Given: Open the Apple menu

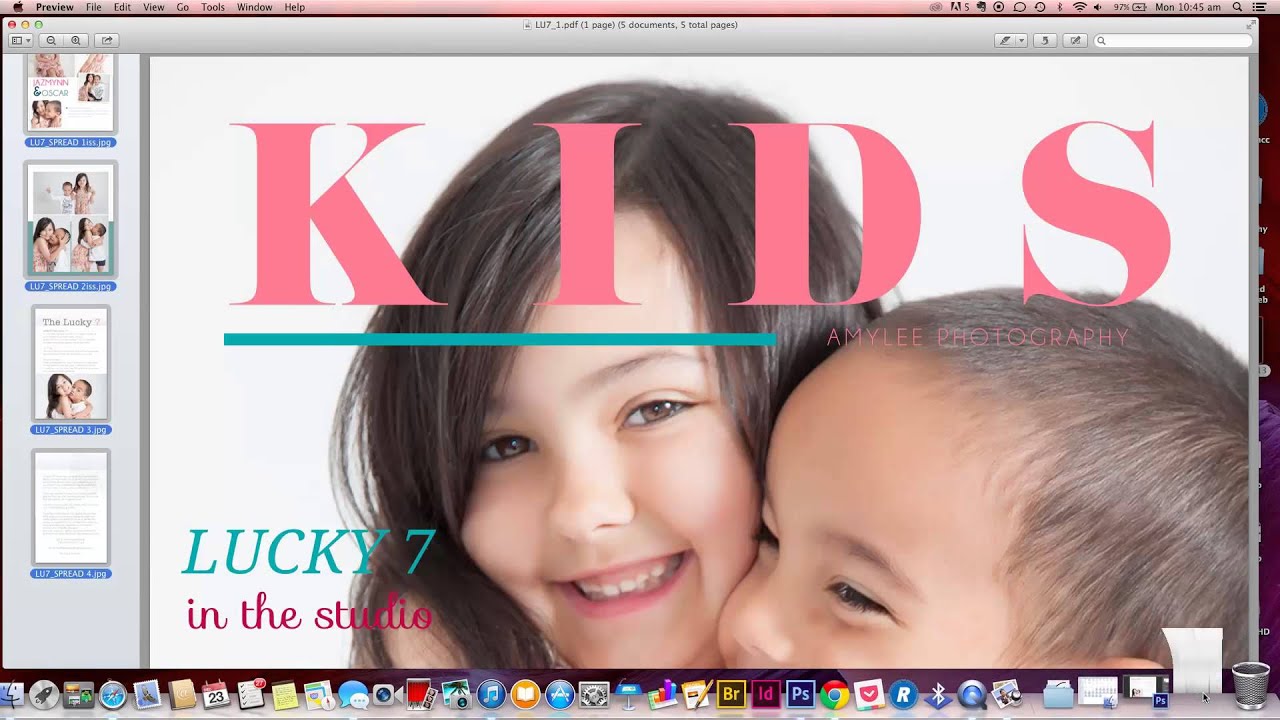Looking at the screenshot, I should (x=17, y=7).
